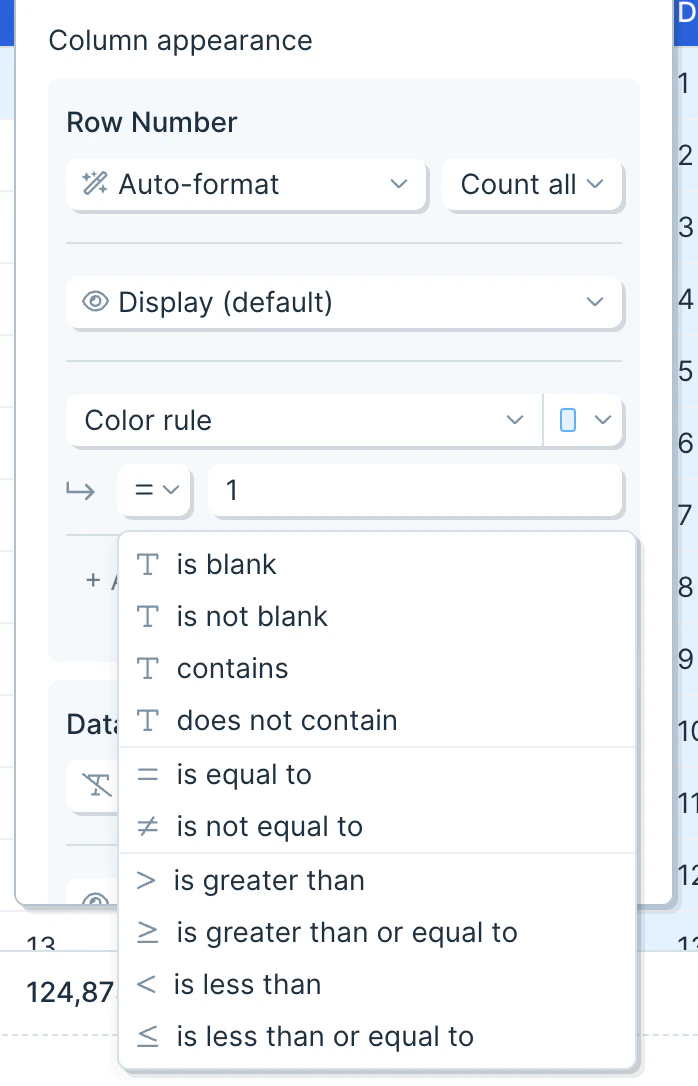Click the greater-than icon in operator list

(147, 881)
